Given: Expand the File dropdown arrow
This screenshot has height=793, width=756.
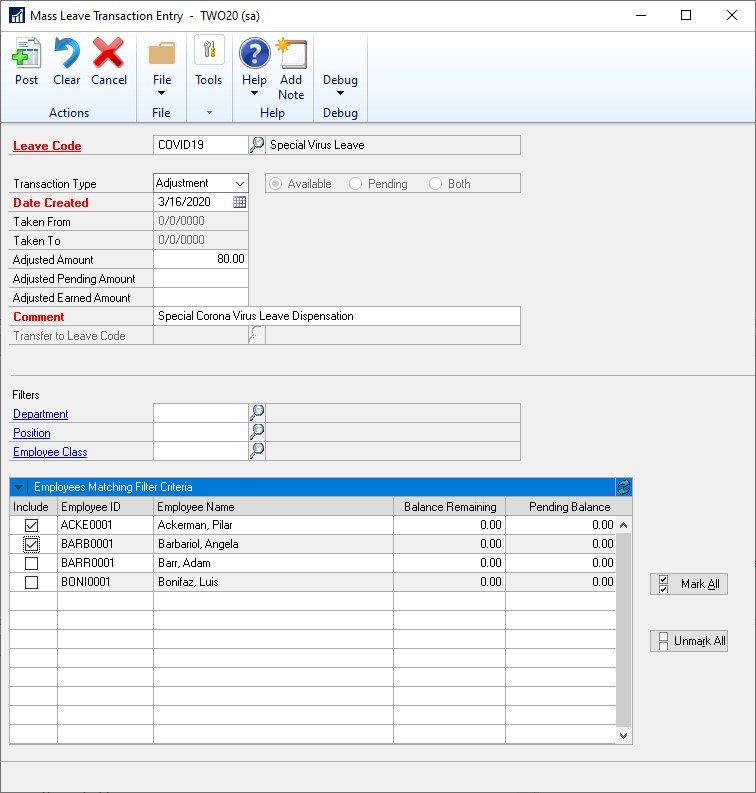Looking at the screenshot, I should 161,93.
